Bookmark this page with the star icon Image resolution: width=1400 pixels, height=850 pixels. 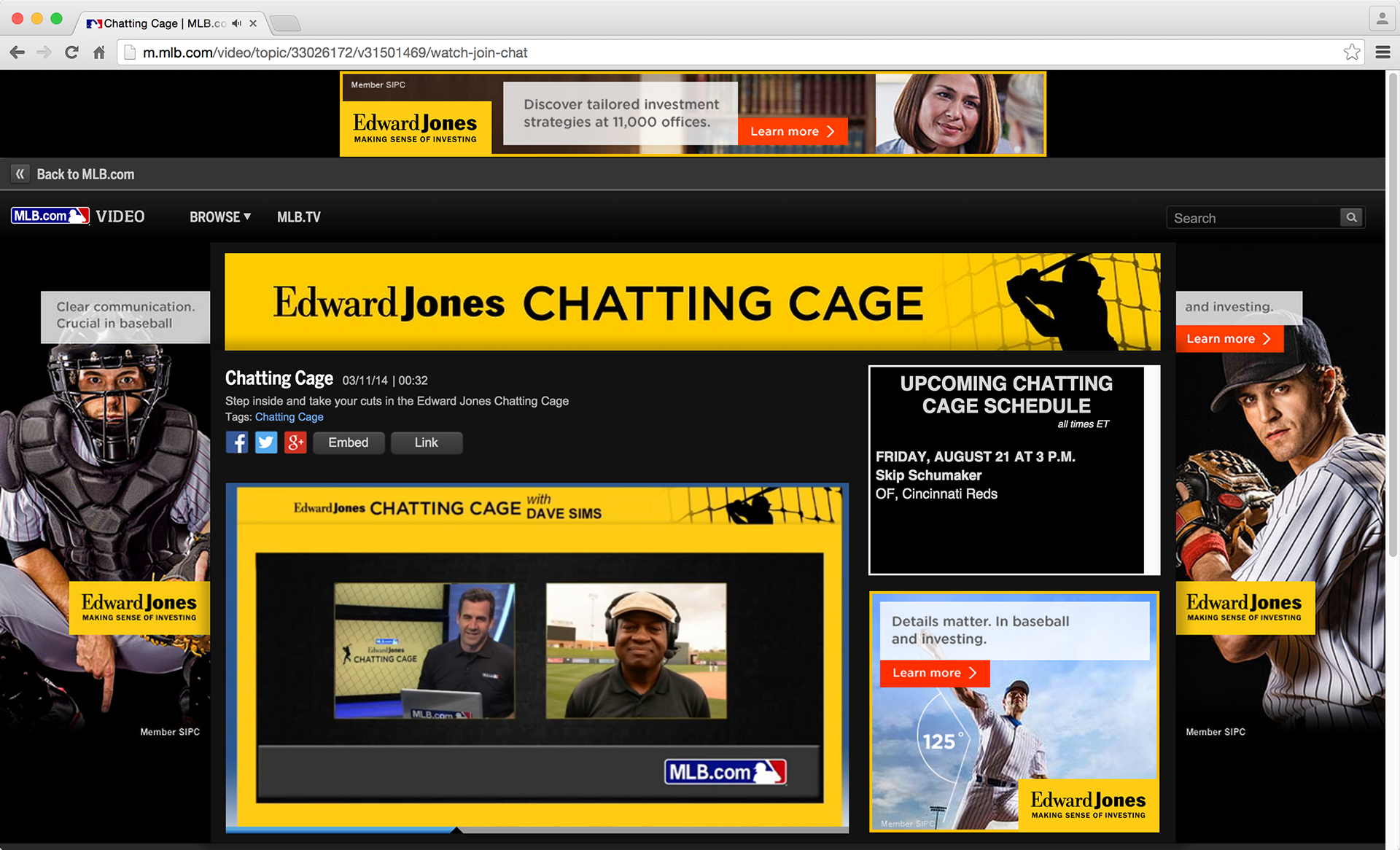(1352, 52)
